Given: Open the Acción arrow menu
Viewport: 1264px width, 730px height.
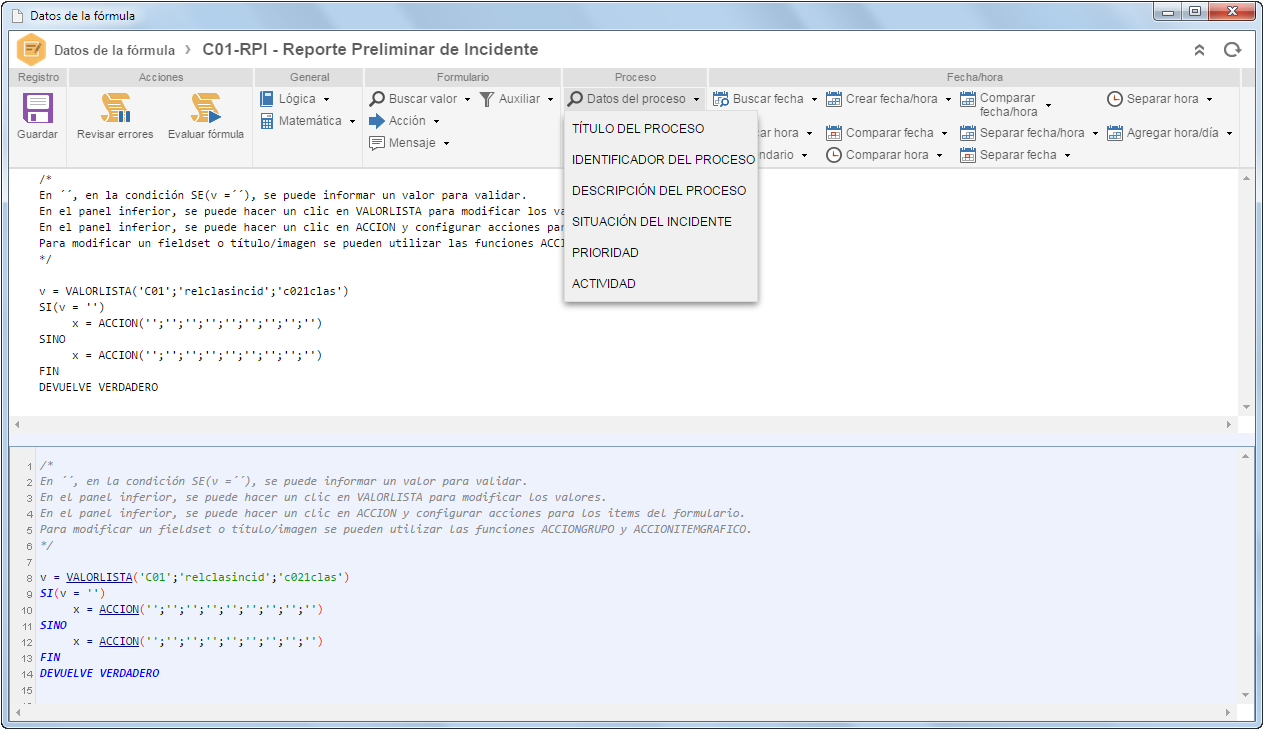Looking at the screenshot, I should 405,121.
